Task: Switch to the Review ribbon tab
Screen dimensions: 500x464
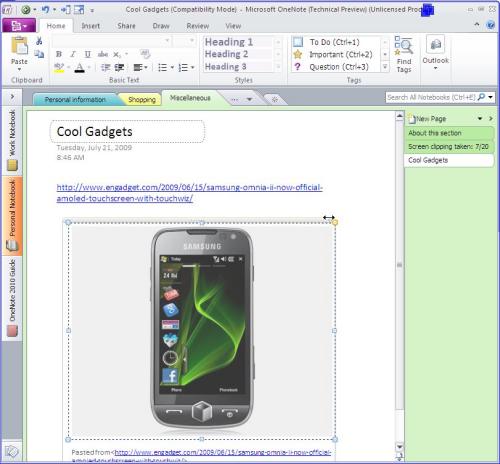Action: pyautogui.click(x=198, y=26)
